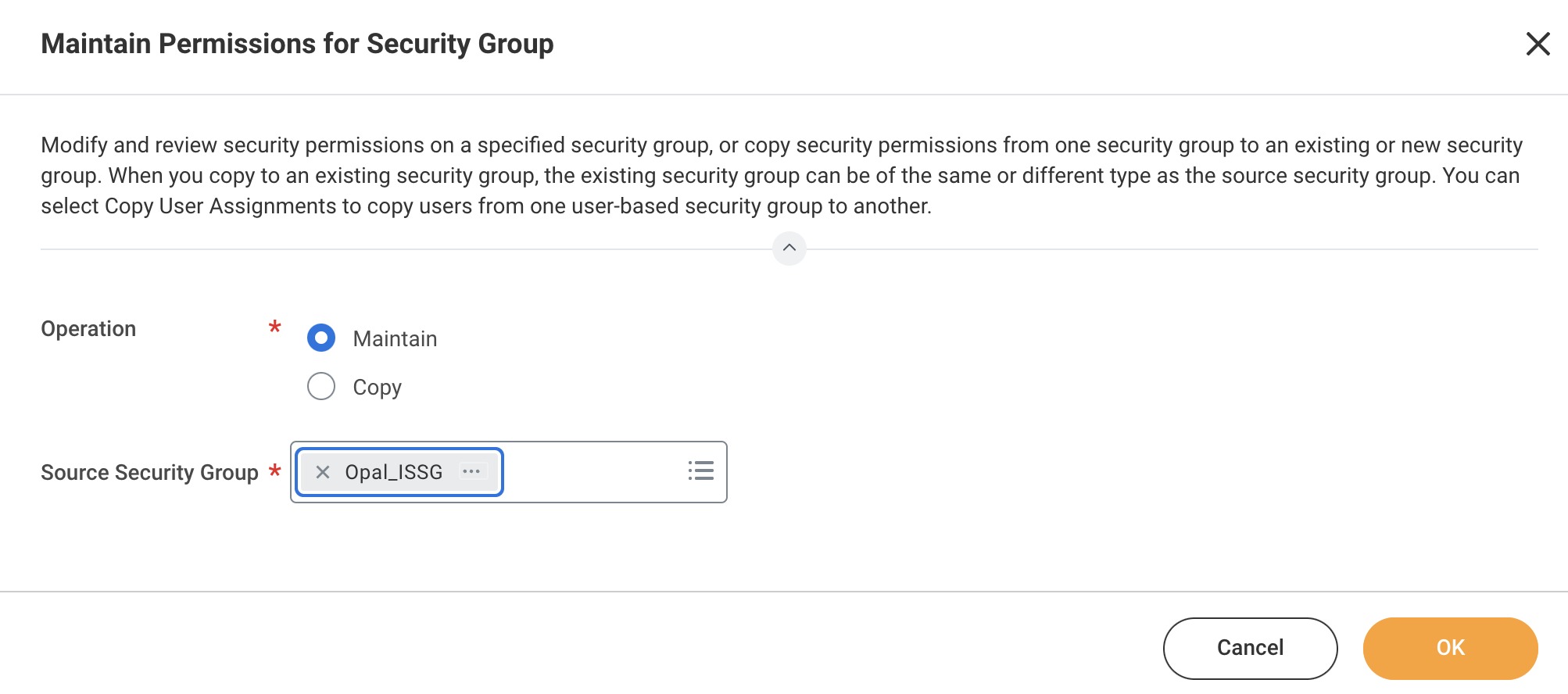Open related actions ellipsis for Opal_ISSG

point(471,472)
